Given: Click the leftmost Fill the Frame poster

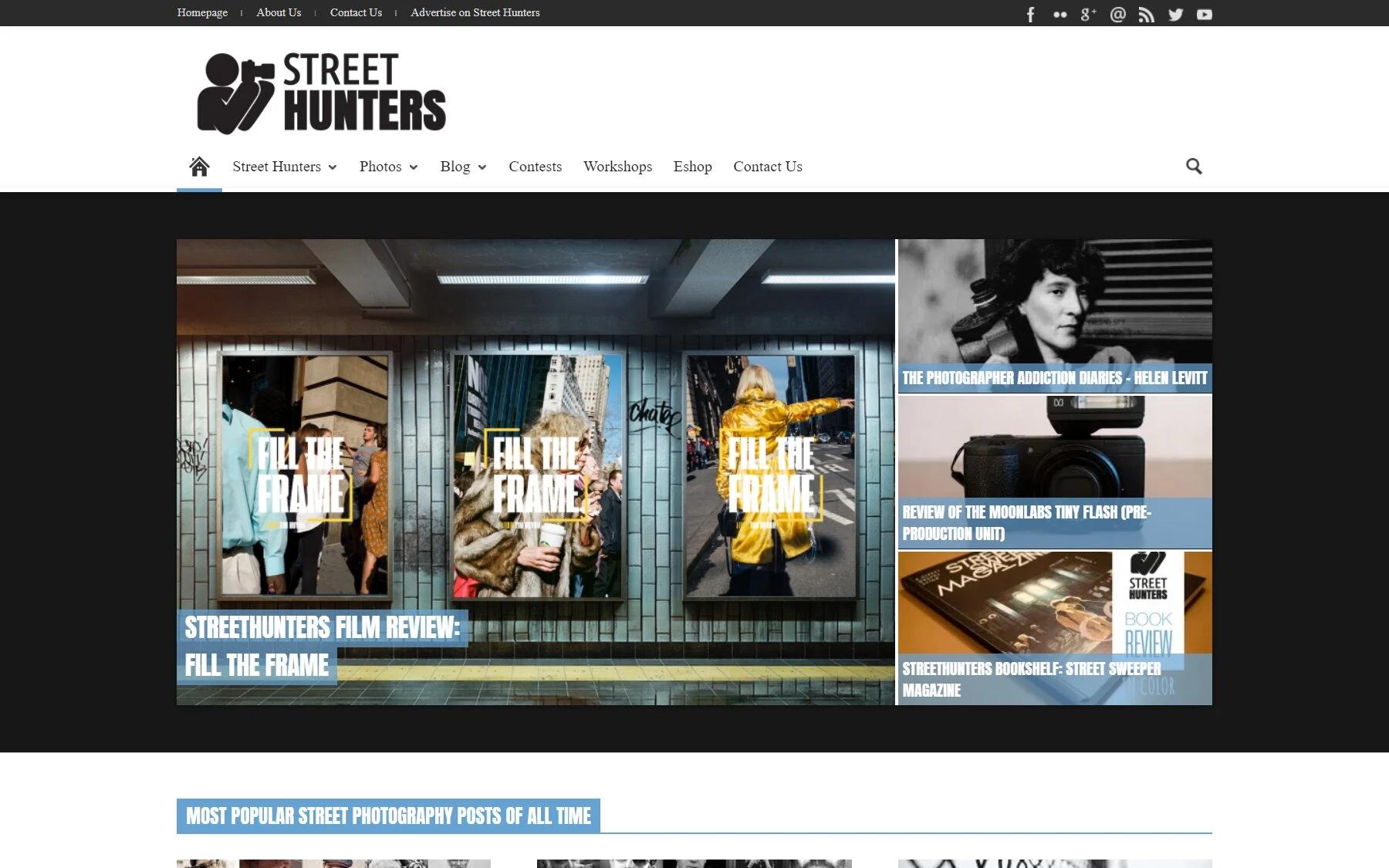Looking at the screenshot, I should 305,475.
